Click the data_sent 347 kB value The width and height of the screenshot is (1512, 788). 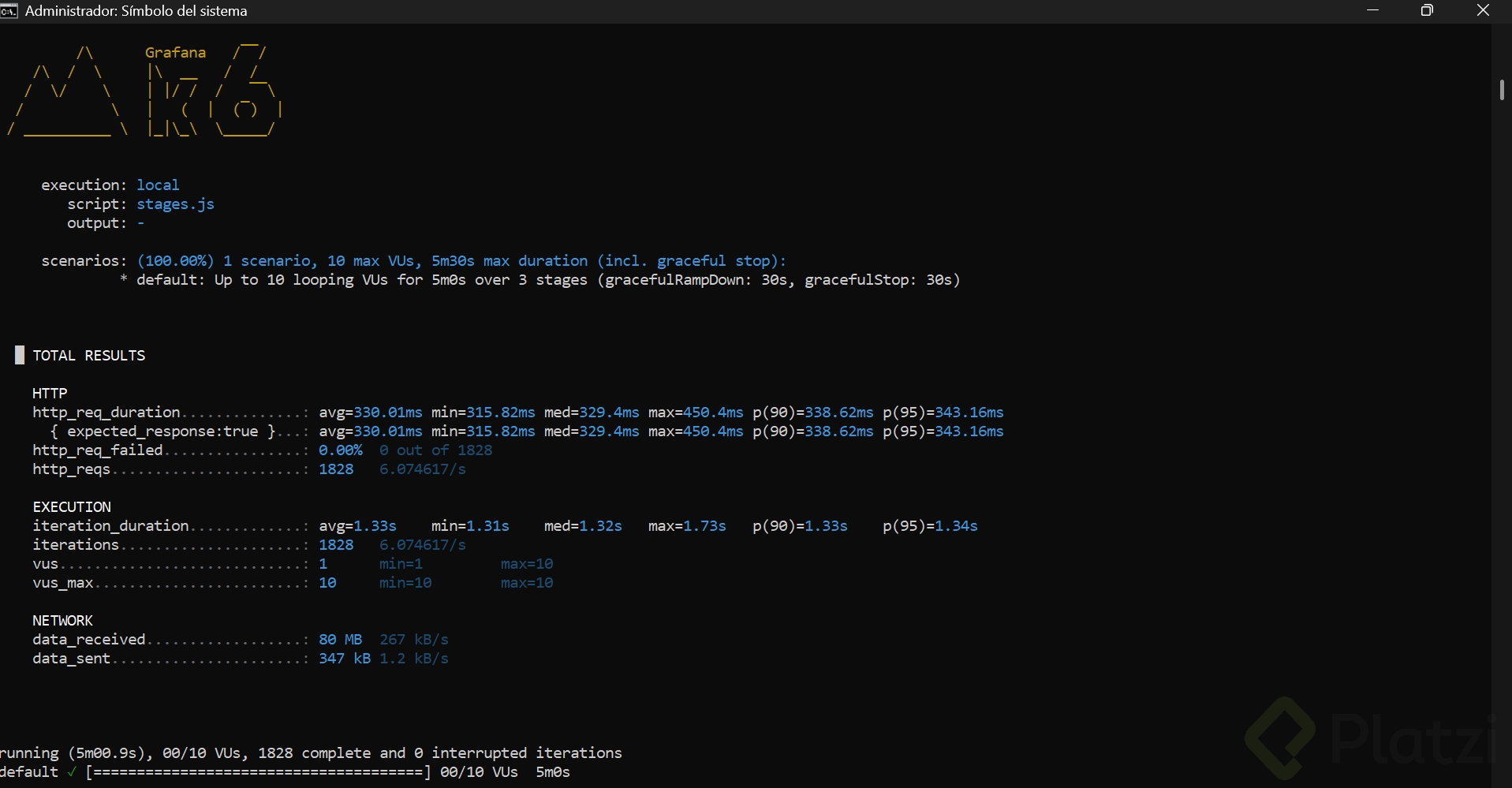click(345, 659)
